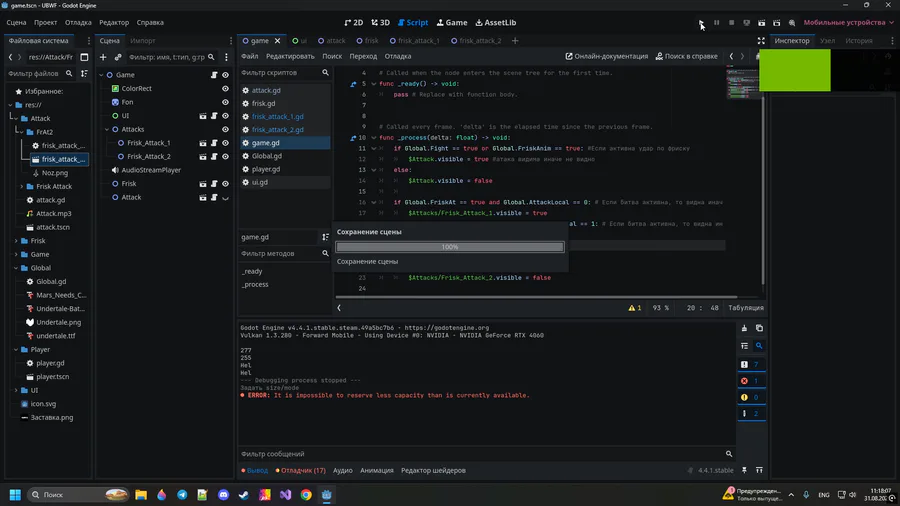
Task: Open the Отладка top menu
Action: pyautogui.click(x=78, y=22)
